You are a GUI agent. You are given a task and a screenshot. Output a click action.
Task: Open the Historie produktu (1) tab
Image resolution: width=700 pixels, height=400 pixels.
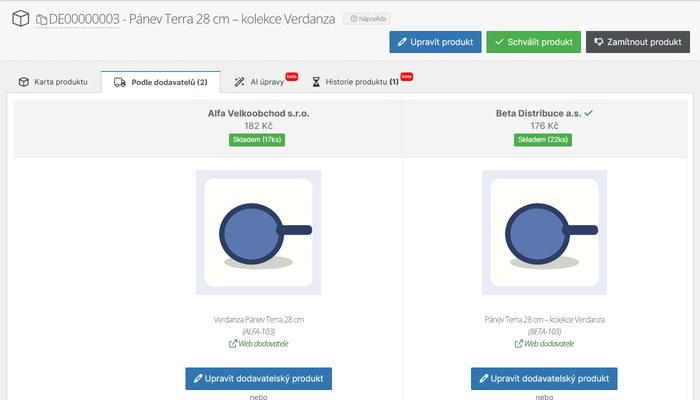(x=355, y=82)
